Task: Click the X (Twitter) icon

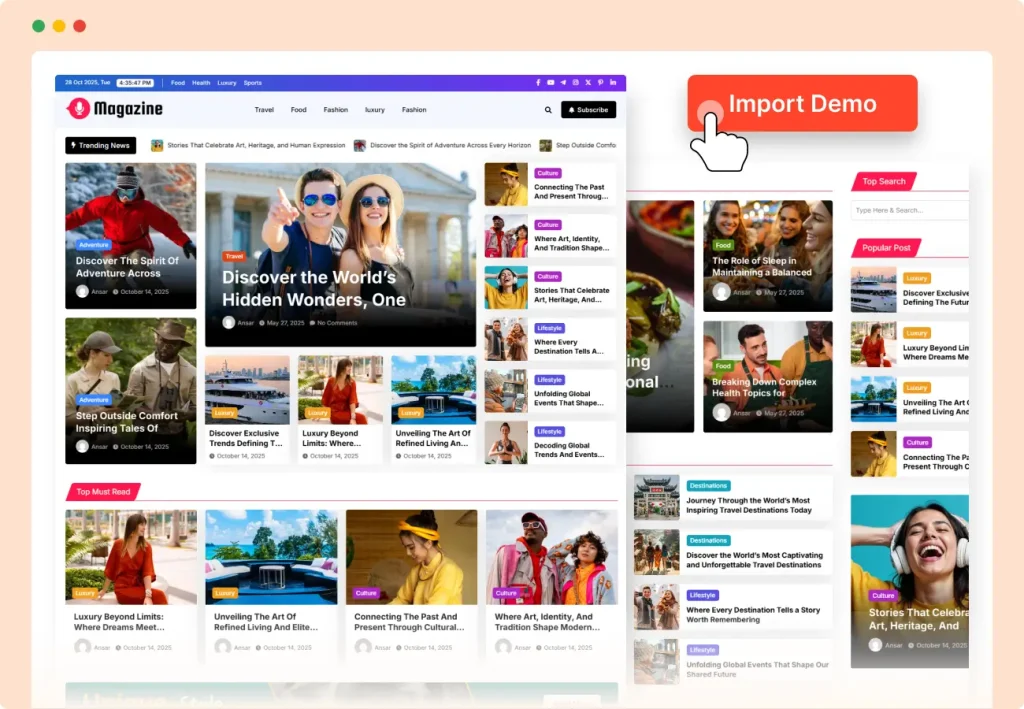Action: (588, 83)
